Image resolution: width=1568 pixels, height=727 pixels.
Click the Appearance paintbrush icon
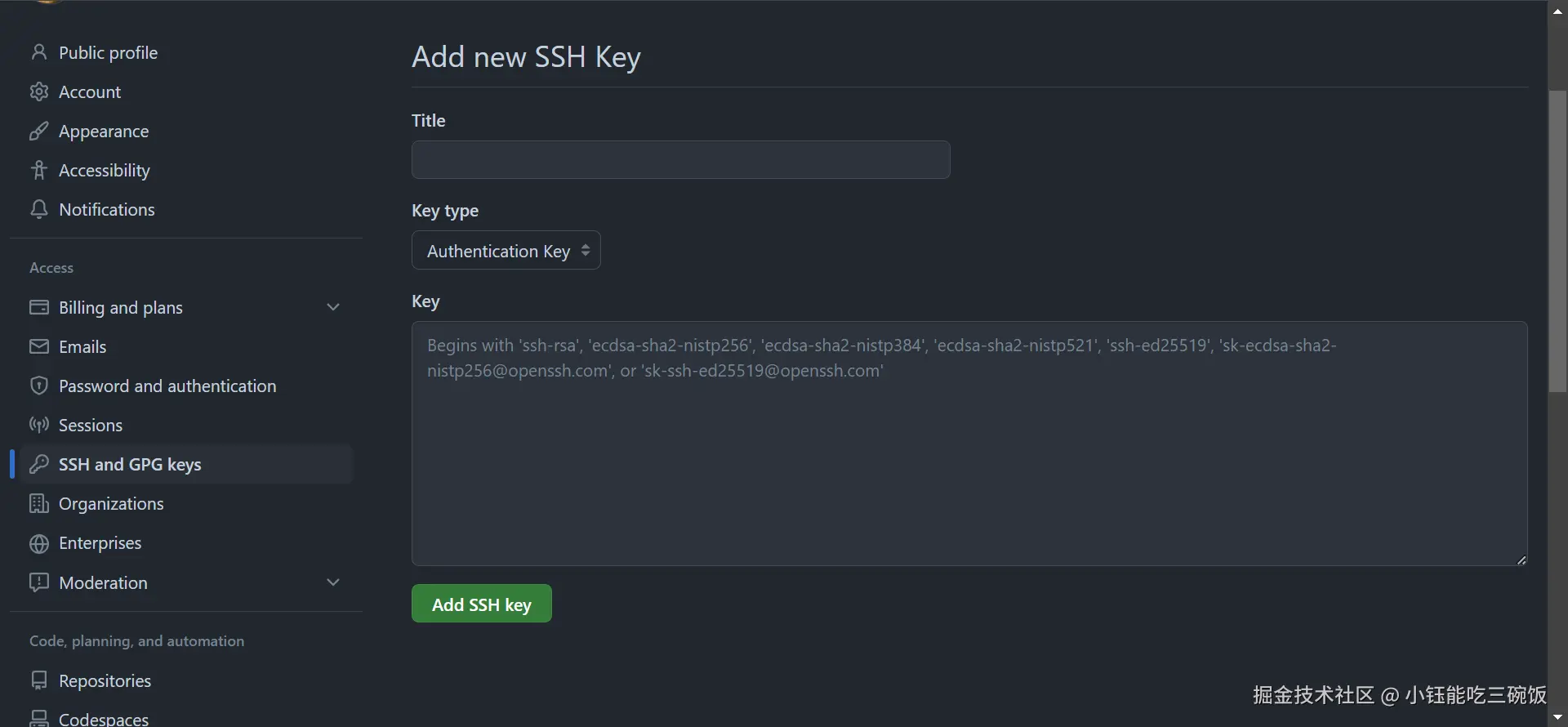[x=38, y=131]
